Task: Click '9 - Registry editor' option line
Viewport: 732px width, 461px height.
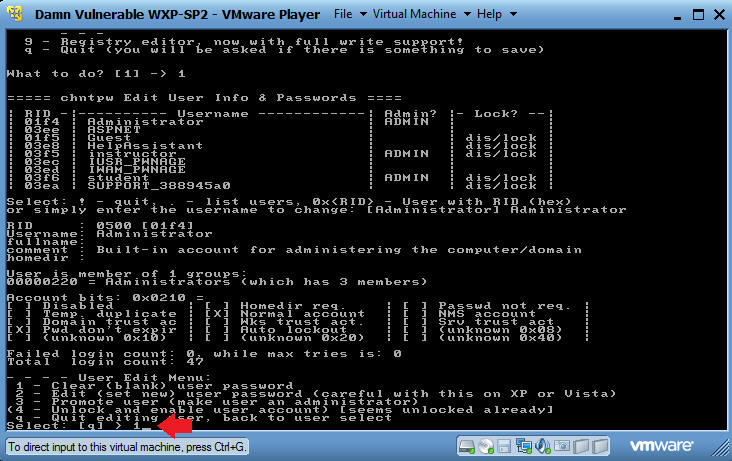Action: click(244, 42)
